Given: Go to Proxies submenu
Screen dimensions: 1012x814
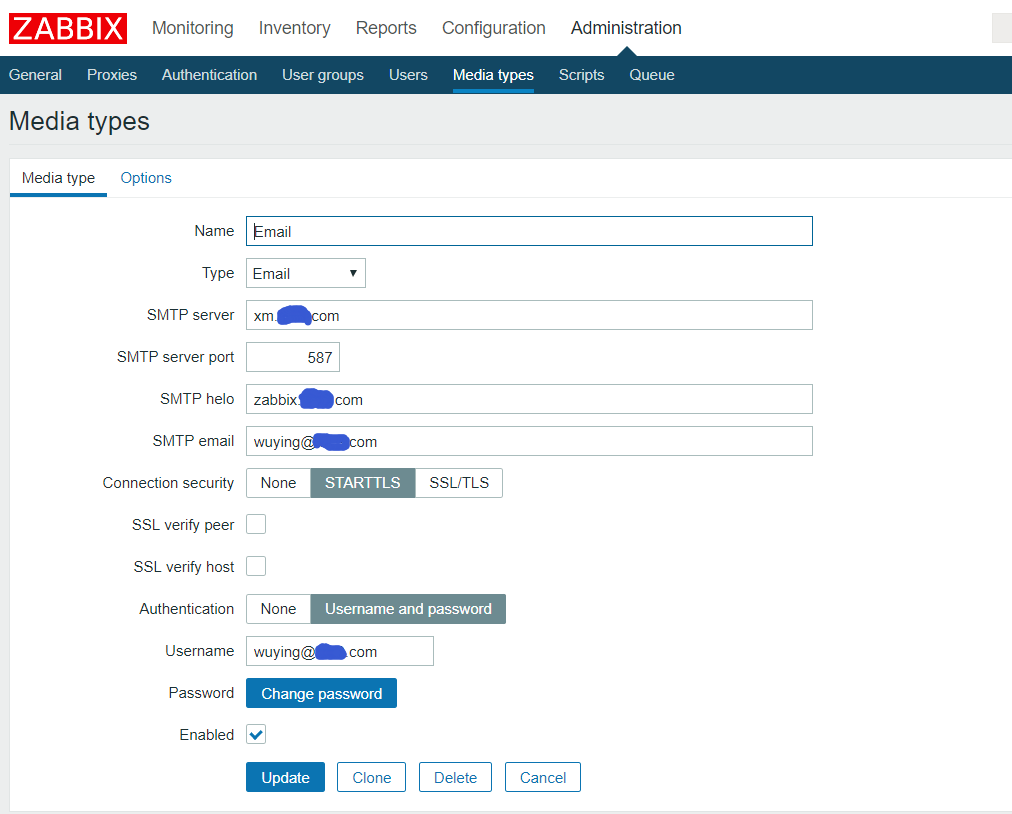Looking at the screenshot, I should (x=112, y=75).
